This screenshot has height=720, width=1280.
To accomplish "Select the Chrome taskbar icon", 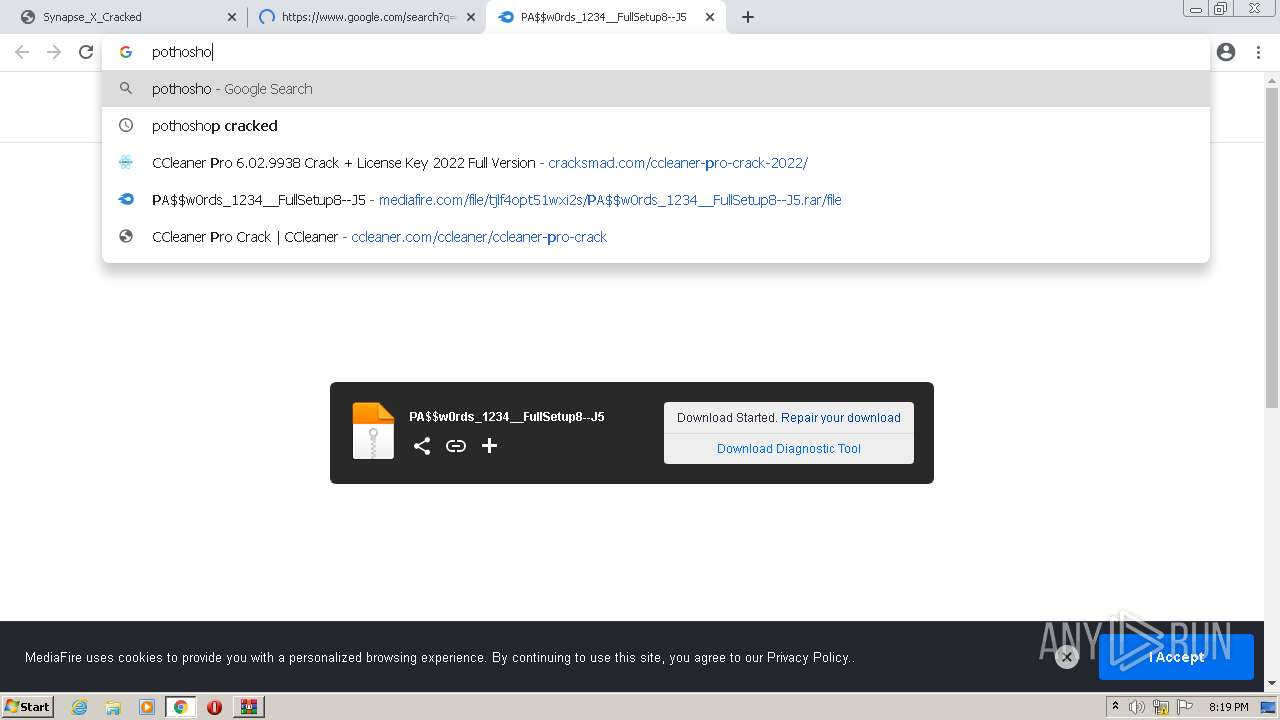I will click(x=180, y=707).
